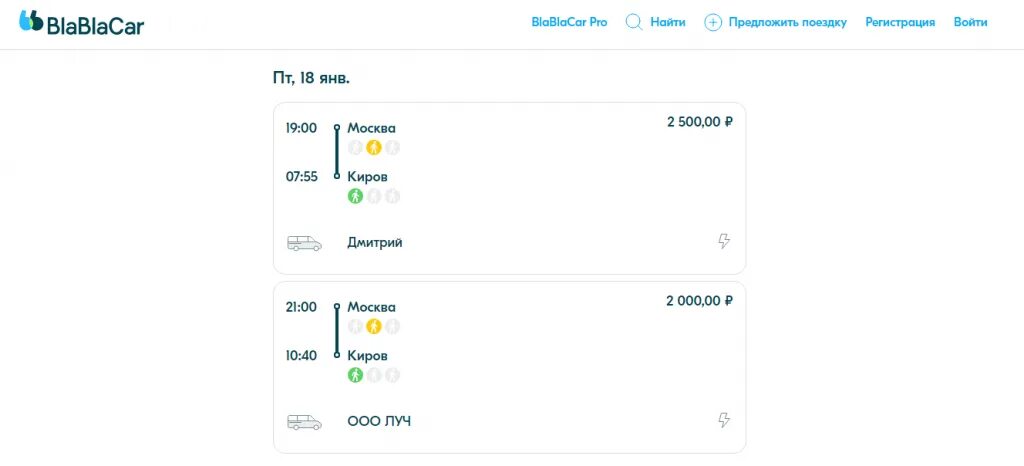
Task: Open the ООО ЛУЧ ride card
Action: [x=509, y=367]
